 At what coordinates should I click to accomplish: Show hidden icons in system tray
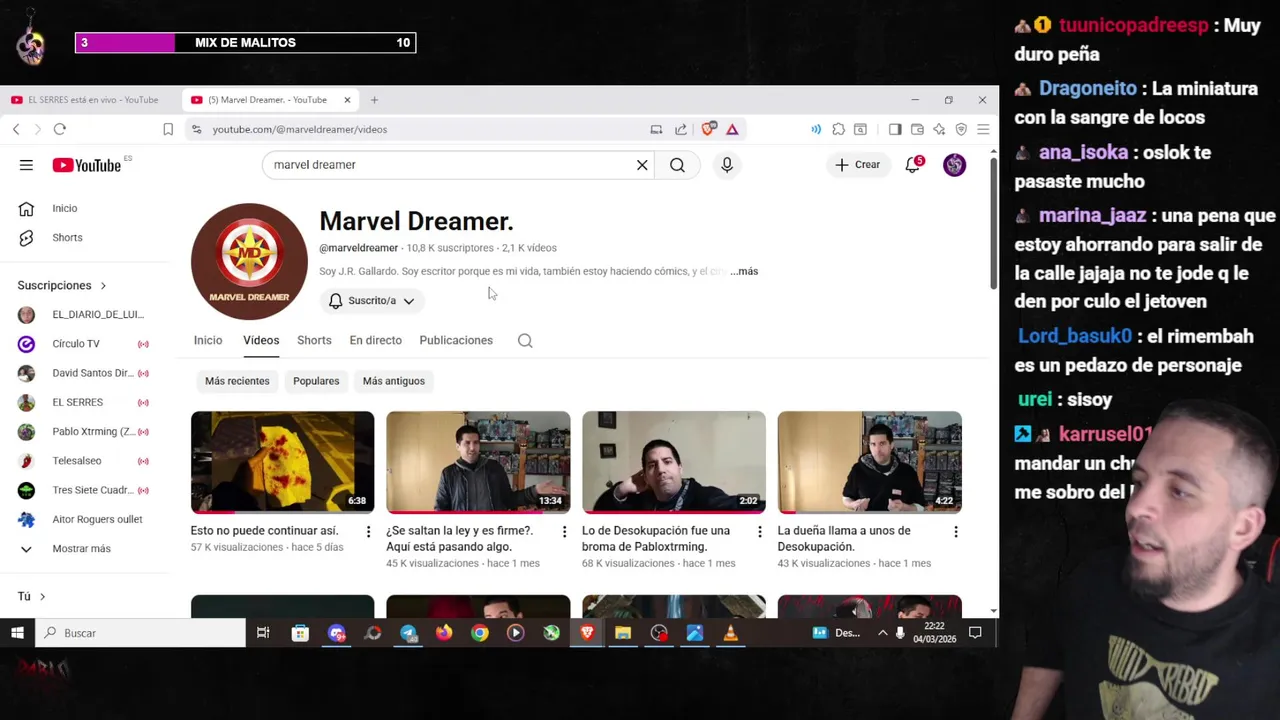tap(882, 633)
